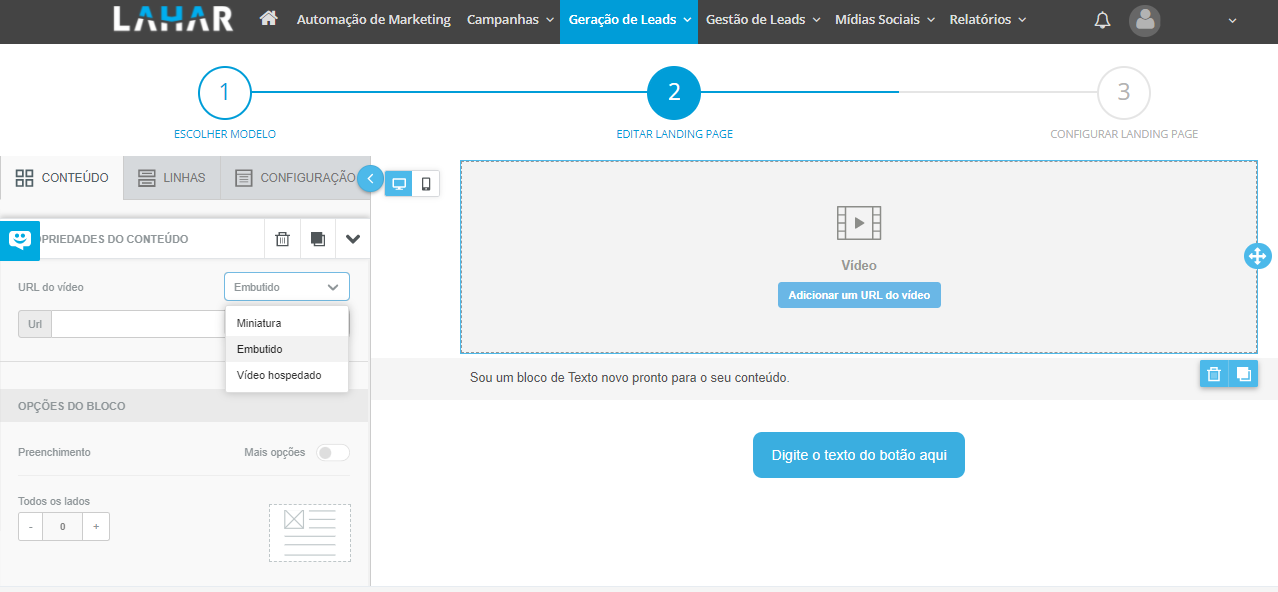Click the padding value field showing 0
Viewport: 1278px width, 592px height.
pyautogui.click(x=63, y=527)
